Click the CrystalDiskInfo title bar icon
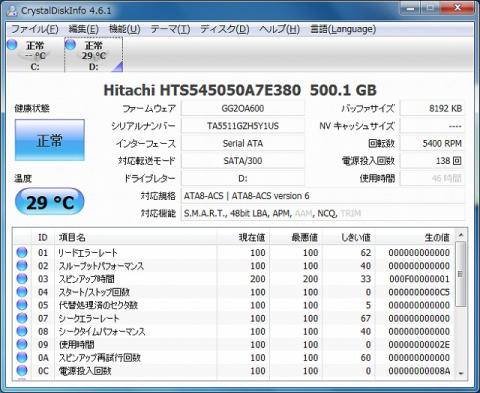Screen dimensions: 480x393 [x=11, y=11]
